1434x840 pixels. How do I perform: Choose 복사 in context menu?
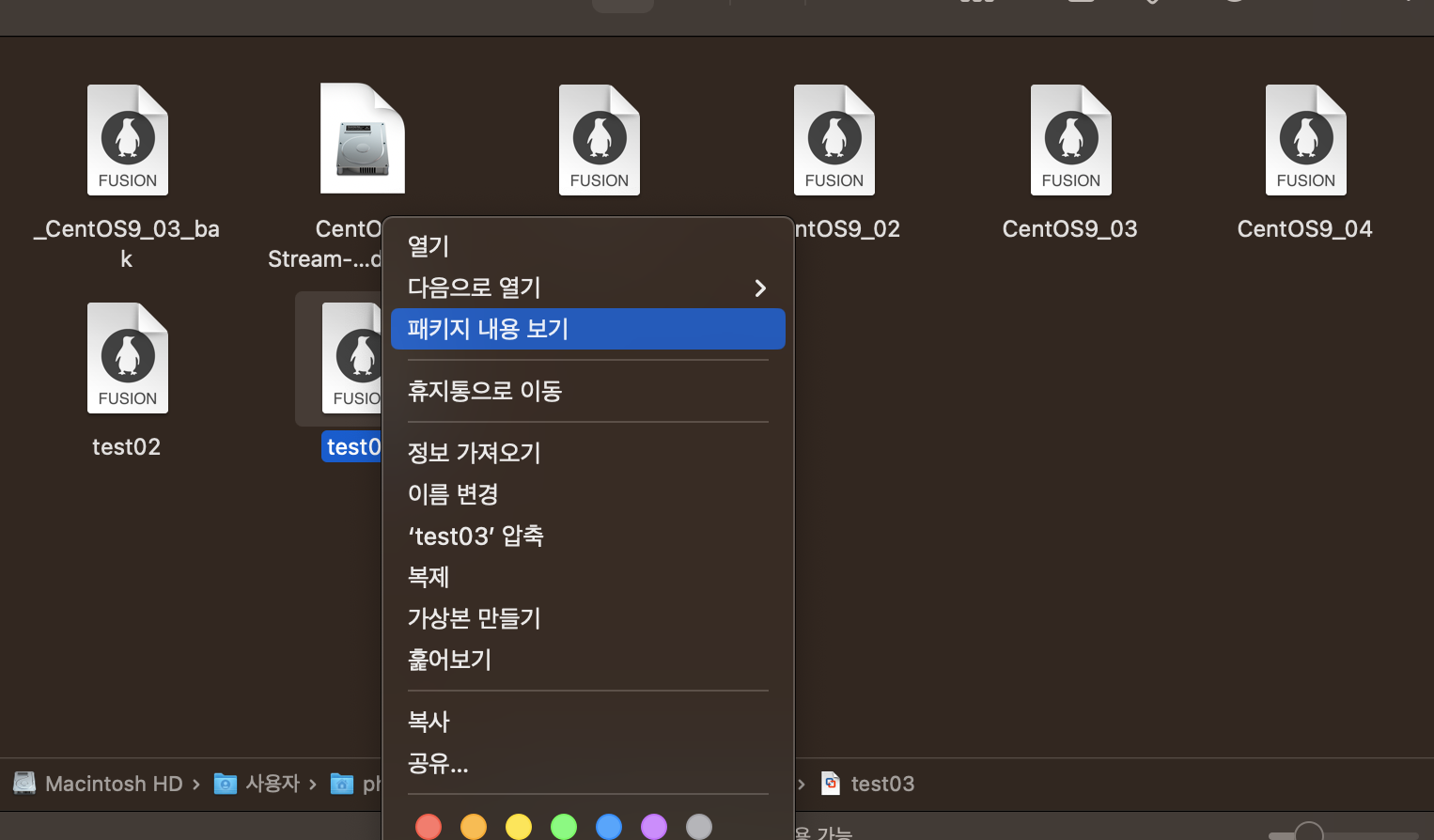coord(587,722)
